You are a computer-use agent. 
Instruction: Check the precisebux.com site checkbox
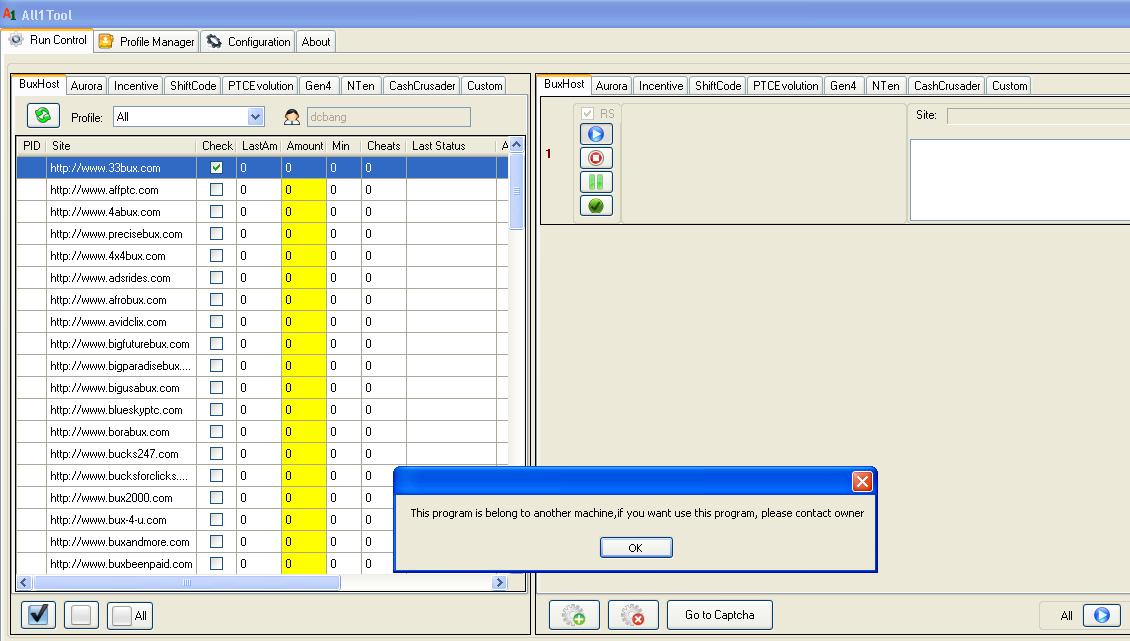pos(216,234)
